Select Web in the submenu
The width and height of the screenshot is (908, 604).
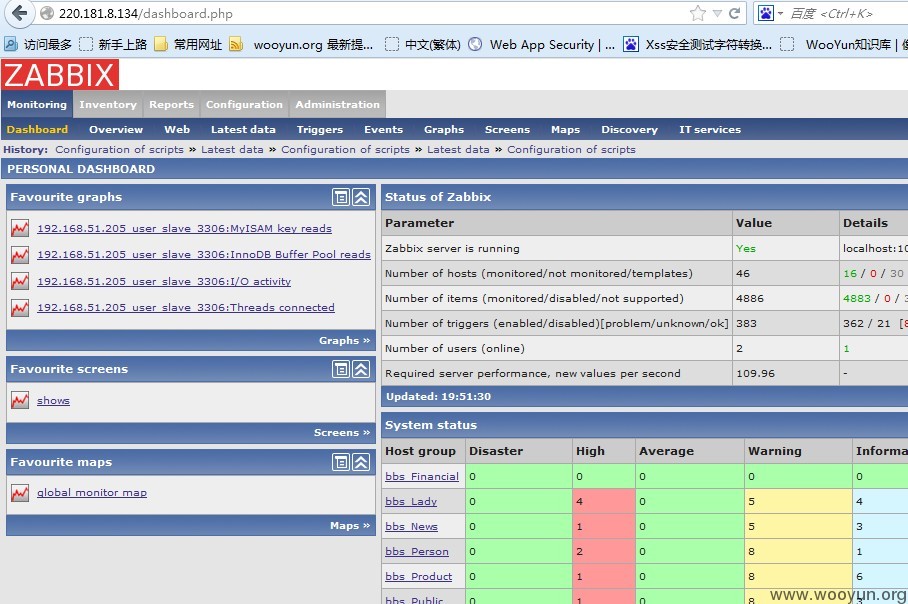[177, 130]
